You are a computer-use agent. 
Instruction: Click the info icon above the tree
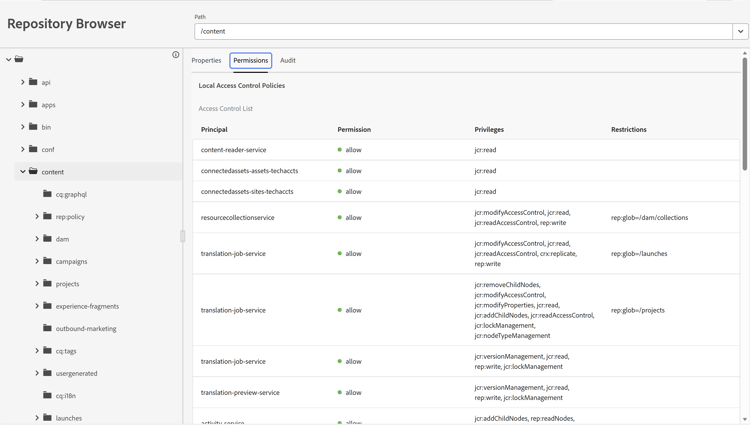176,55
